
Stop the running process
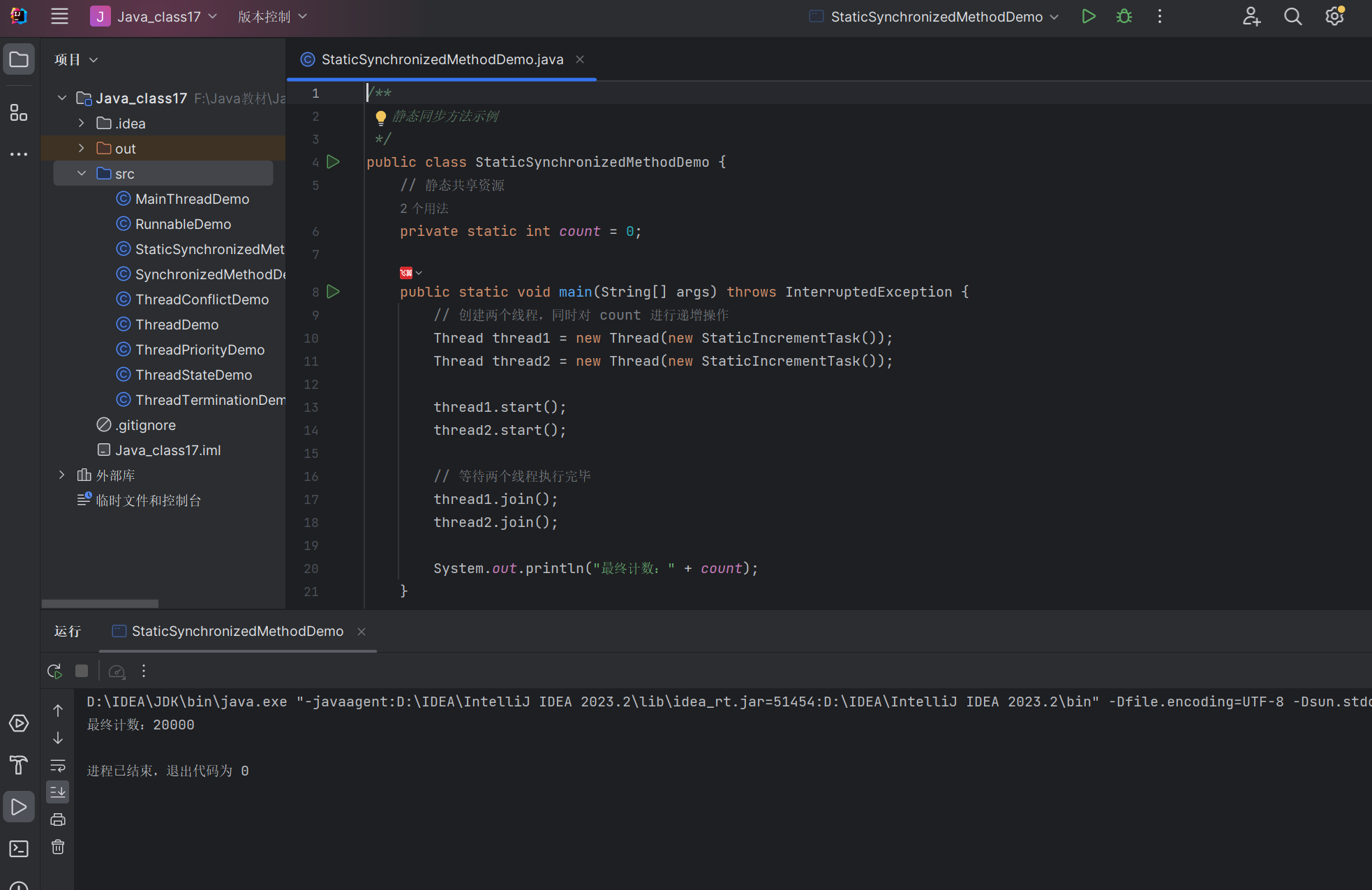click(x=82, y=672)
